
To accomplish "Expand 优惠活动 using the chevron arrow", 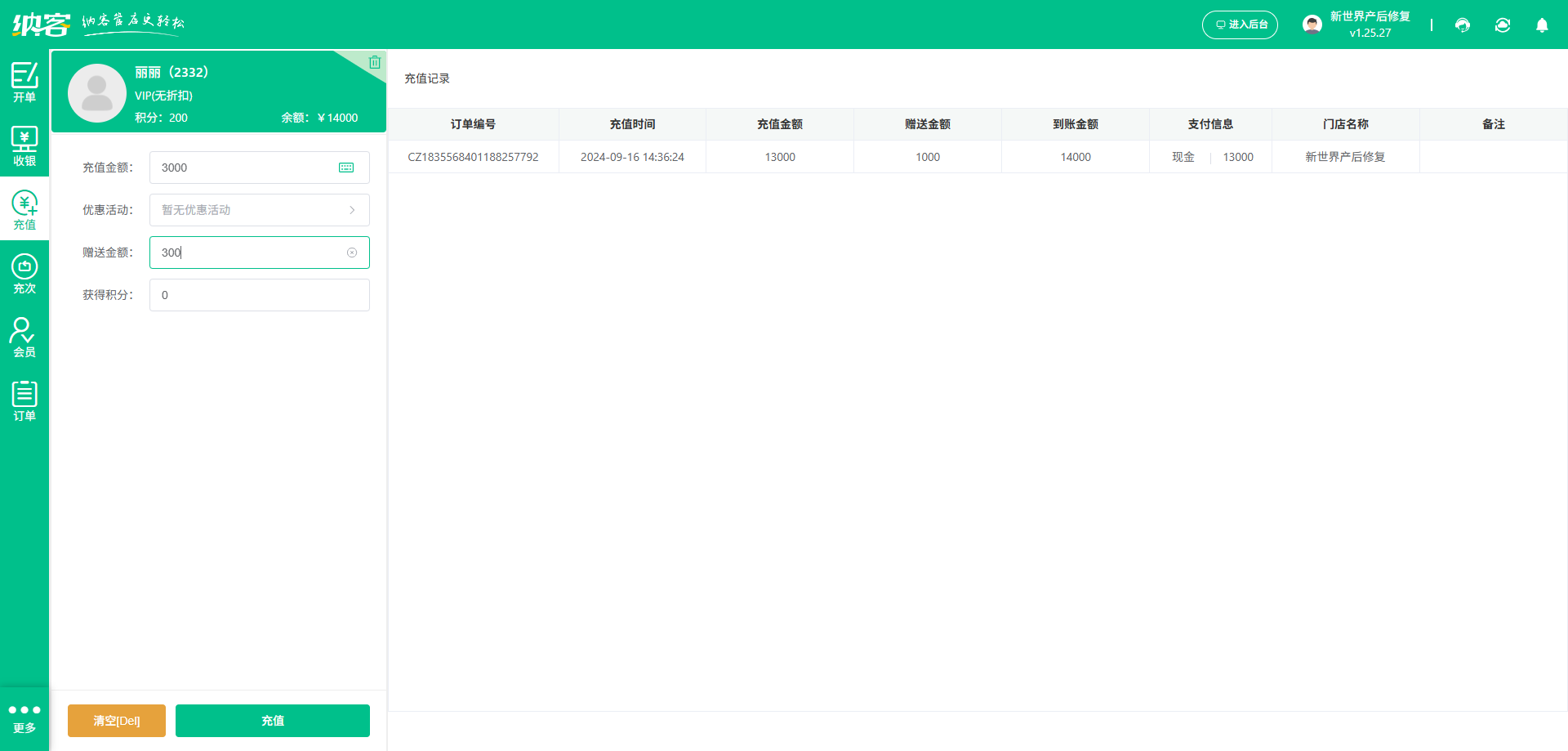I will pos(352,210).
